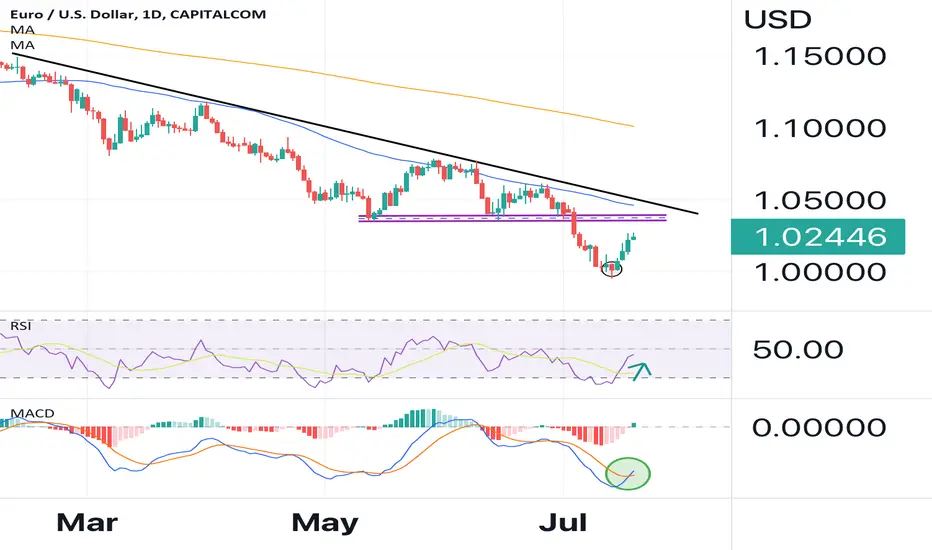
Task: Click the green MACD histogram bar at far right
Action: tap(634, 425)
